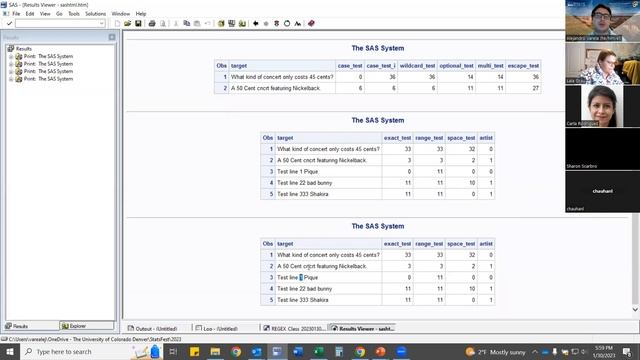Select the Results Viewer window tab
Viewport: 640px width, 360px height.
(362, 328)
